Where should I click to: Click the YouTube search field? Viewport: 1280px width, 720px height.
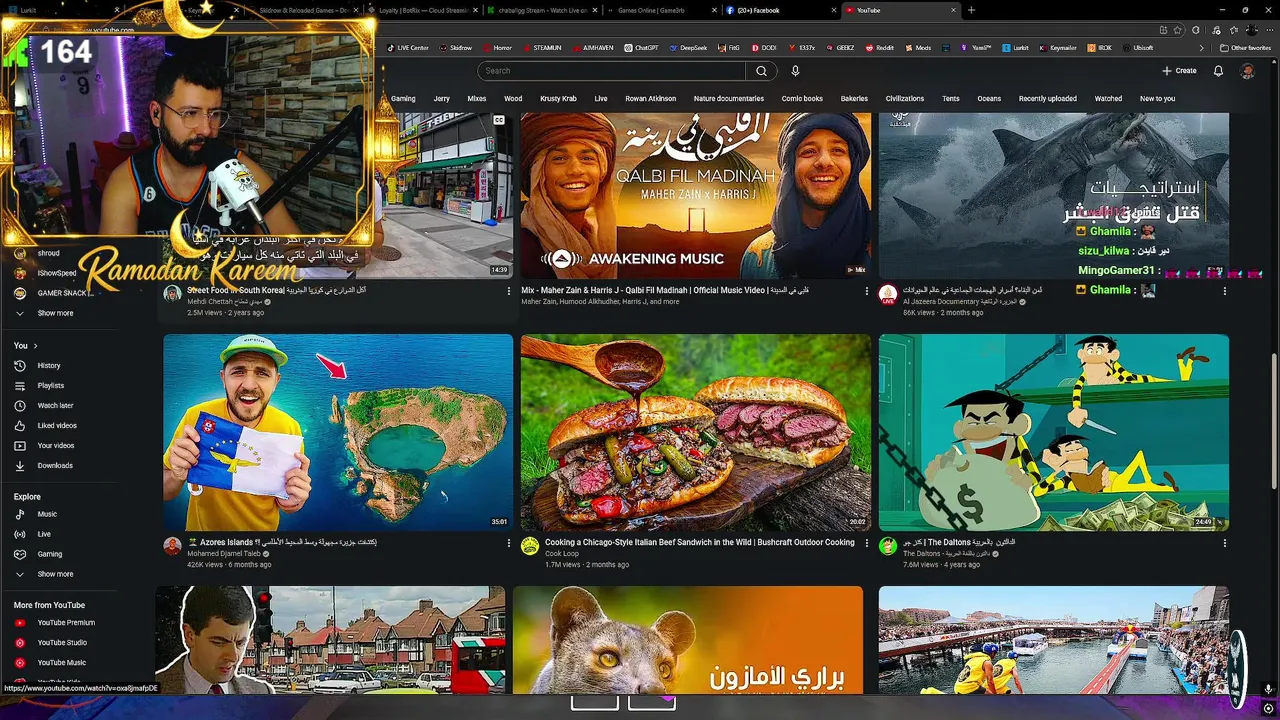coord(612,71)
